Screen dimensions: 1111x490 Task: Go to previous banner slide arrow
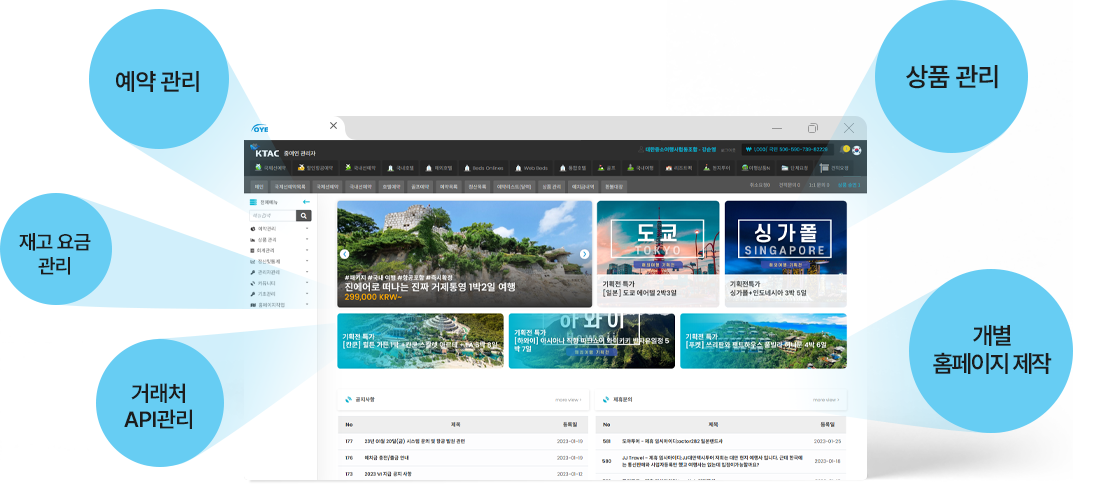pyautogui.click(x=345, y=254)
